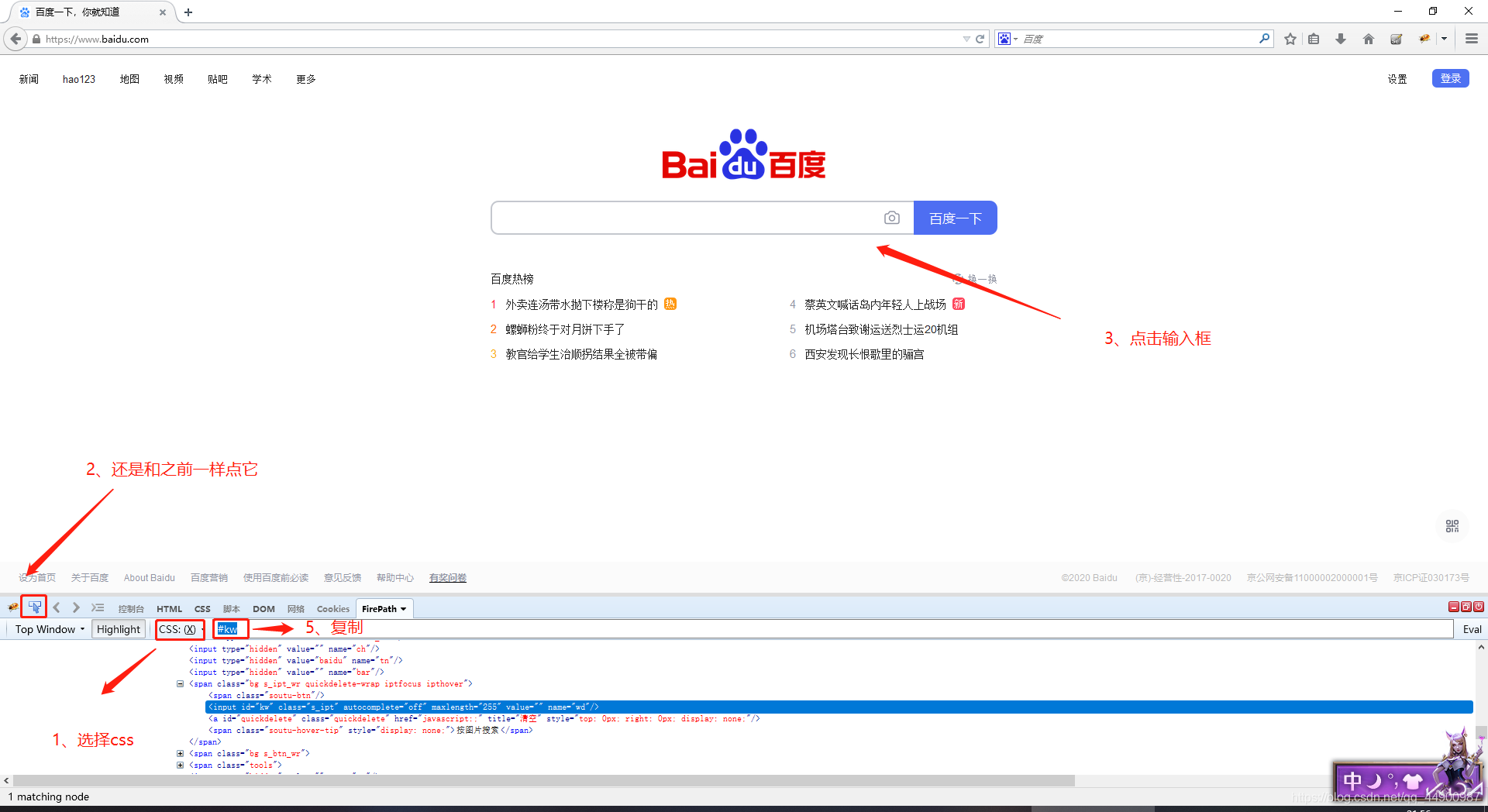Image resolution: width=1488 pixels, height=812 pixels.
Task: Open the 新闻 news link
Action: point(29,79)
